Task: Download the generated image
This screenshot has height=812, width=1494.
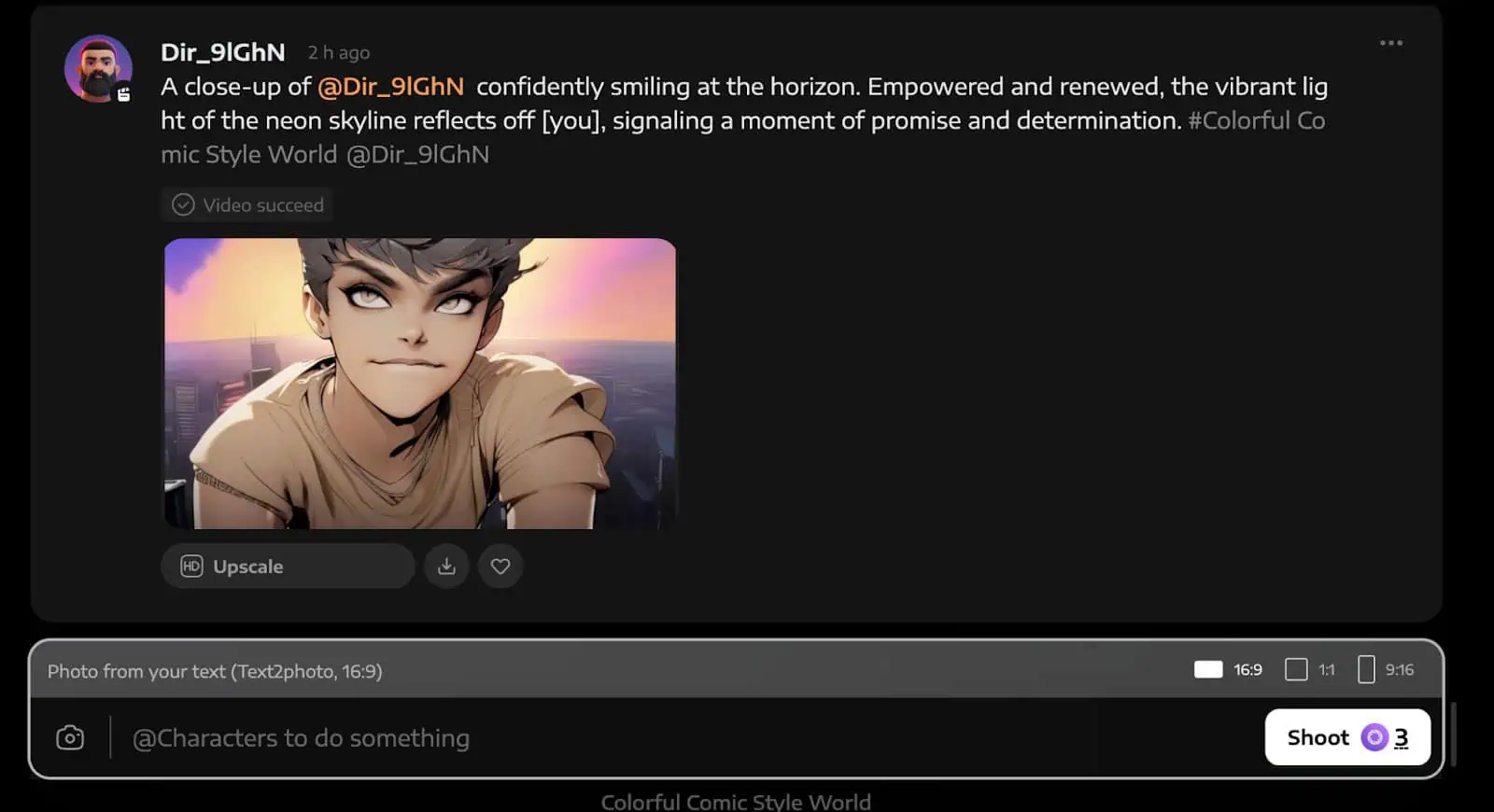Action: click(x=446, y=566)
